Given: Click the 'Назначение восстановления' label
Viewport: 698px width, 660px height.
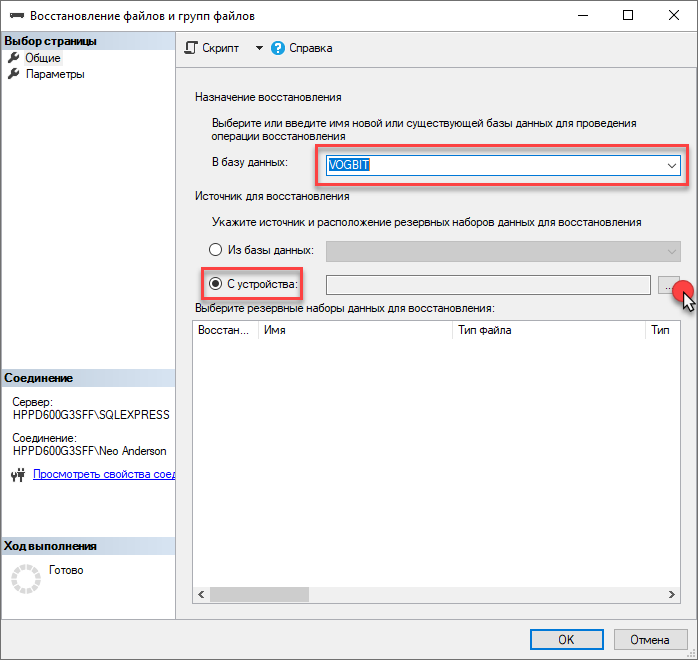Looking at the screenshot, I should pyautogui.click(x=268, y=97).
